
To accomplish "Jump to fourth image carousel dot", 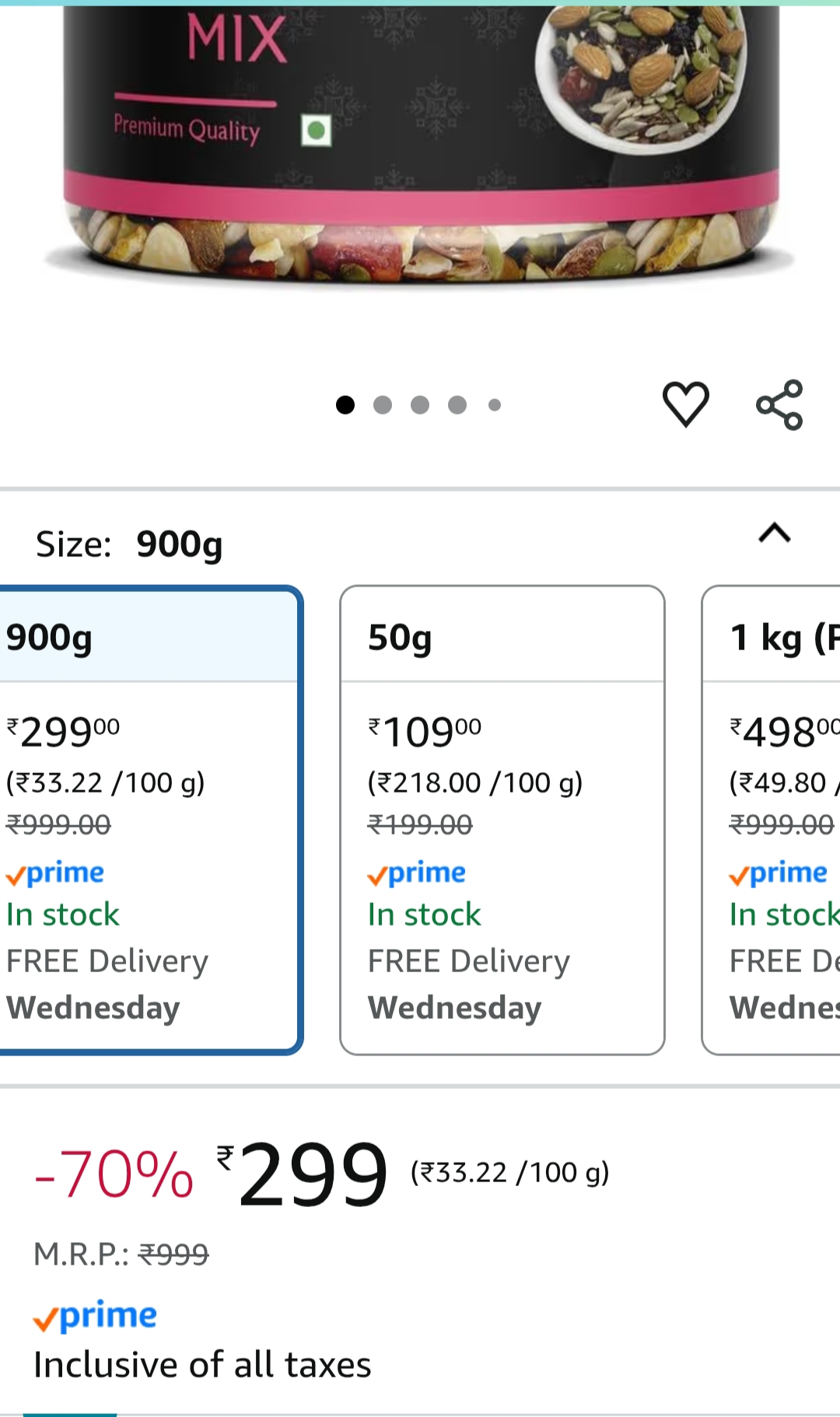I will [x=457, y=405].
